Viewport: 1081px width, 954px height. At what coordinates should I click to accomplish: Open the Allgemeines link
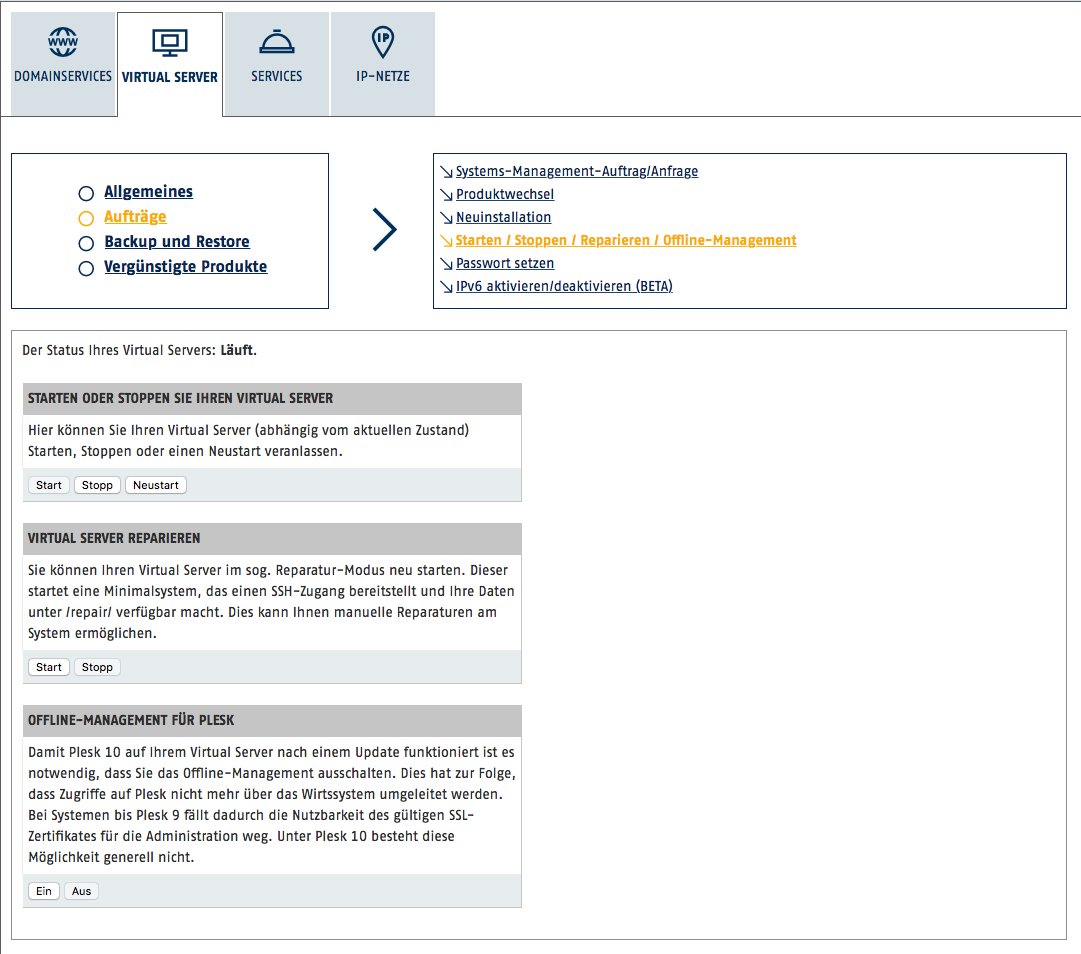[148, 192]
